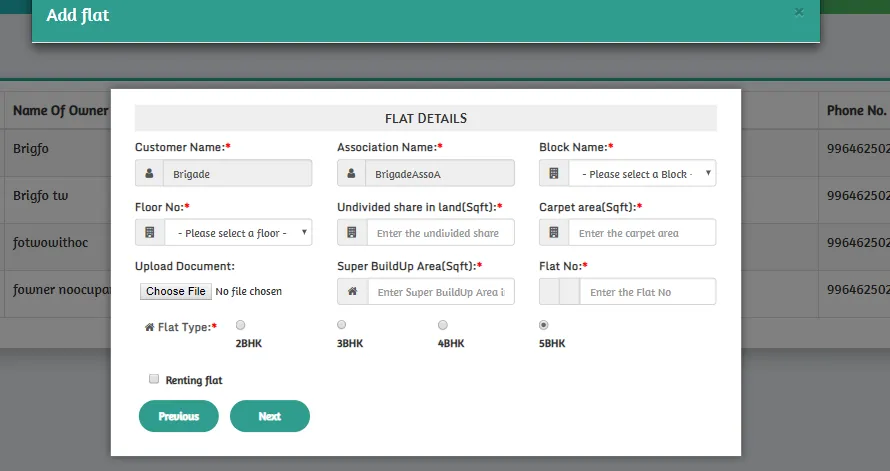Click the 'No file chosen' text
The height and width of the screenshot is (471, 890).
(249, 291)
